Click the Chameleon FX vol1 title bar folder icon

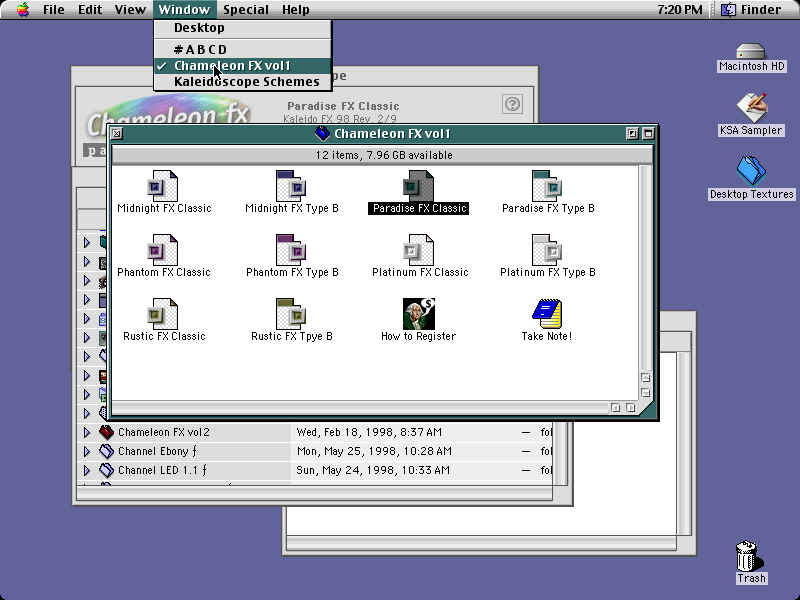pos(322,134)
